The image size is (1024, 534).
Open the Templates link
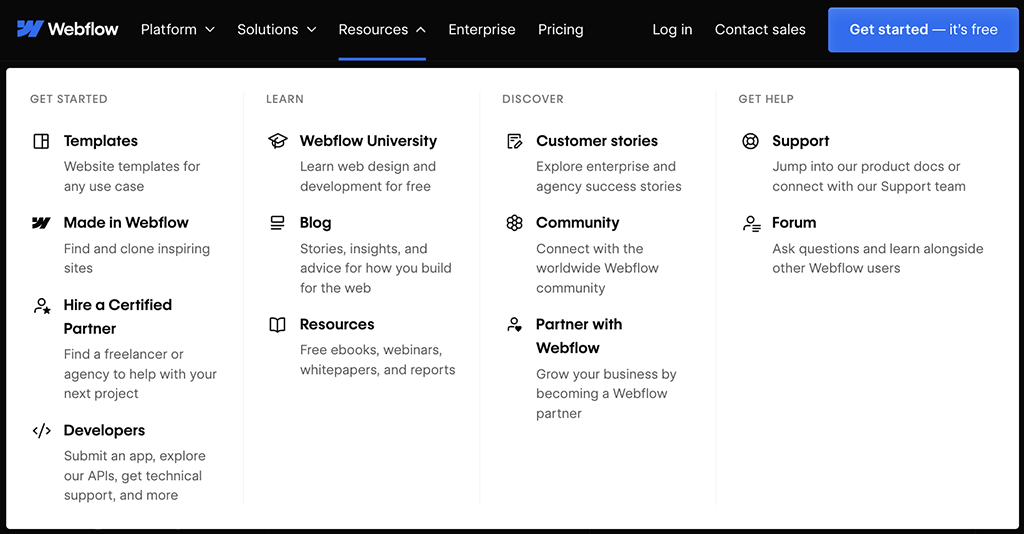click(x=101, y=141)
